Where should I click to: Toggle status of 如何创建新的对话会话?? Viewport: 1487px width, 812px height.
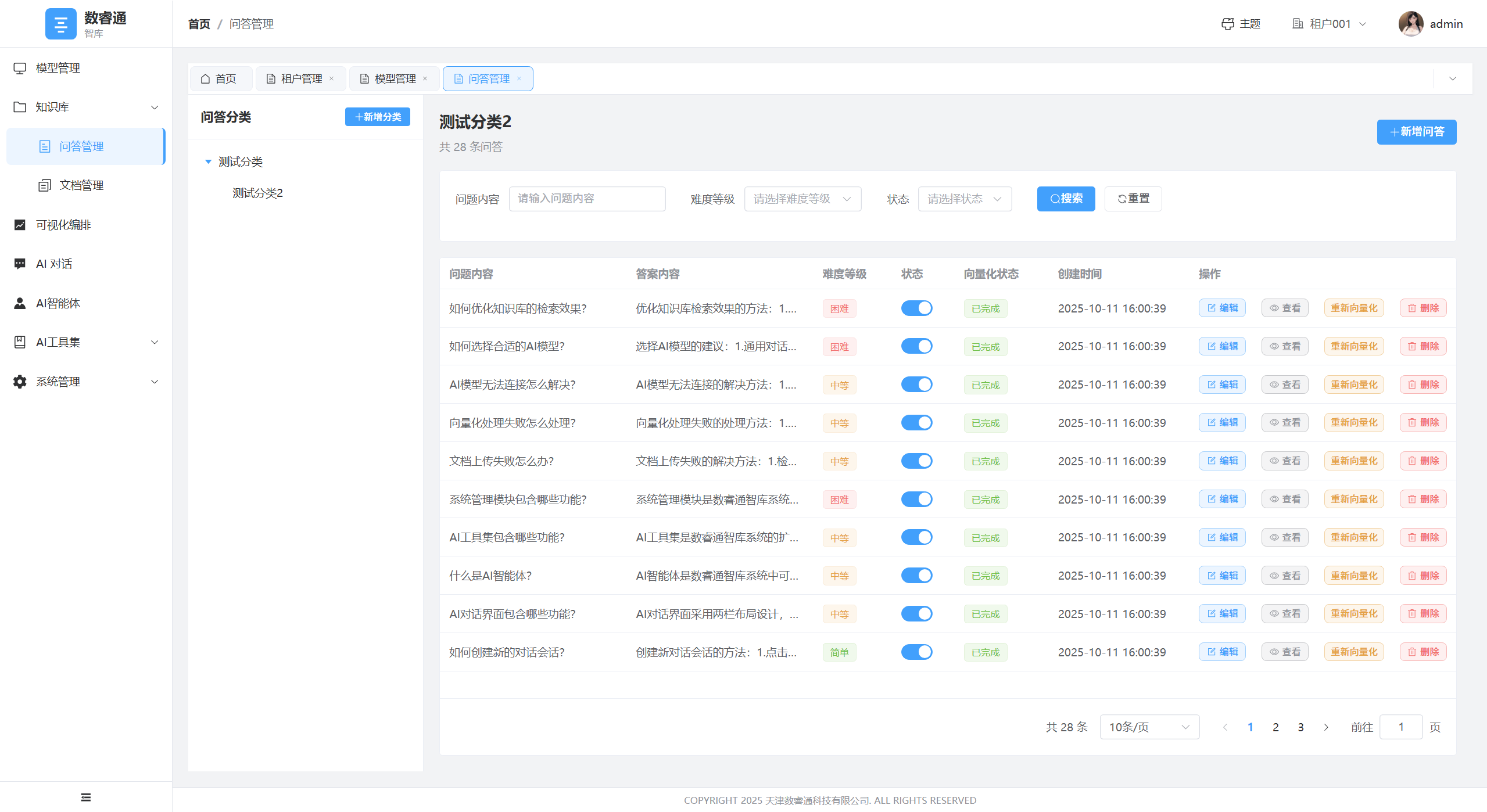(x=916, y=652)
